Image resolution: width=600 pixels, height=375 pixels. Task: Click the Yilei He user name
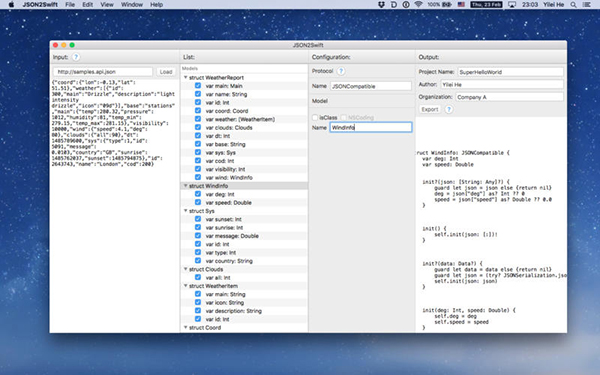click(554, 5)
